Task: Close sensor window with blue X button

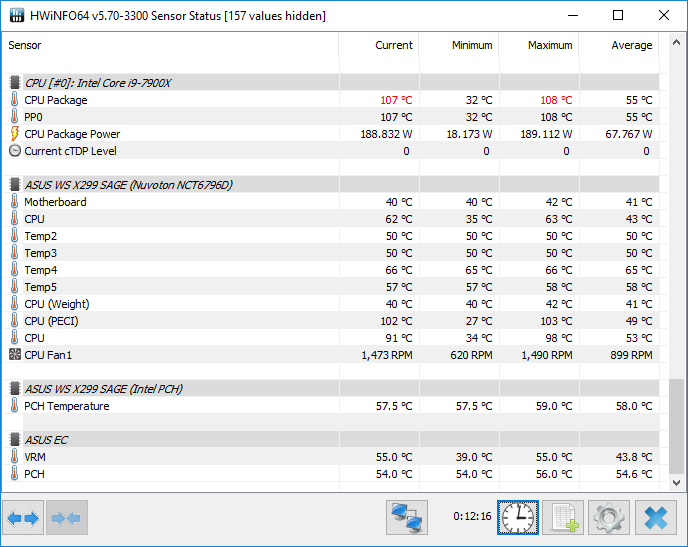Action: pos(656,518)
